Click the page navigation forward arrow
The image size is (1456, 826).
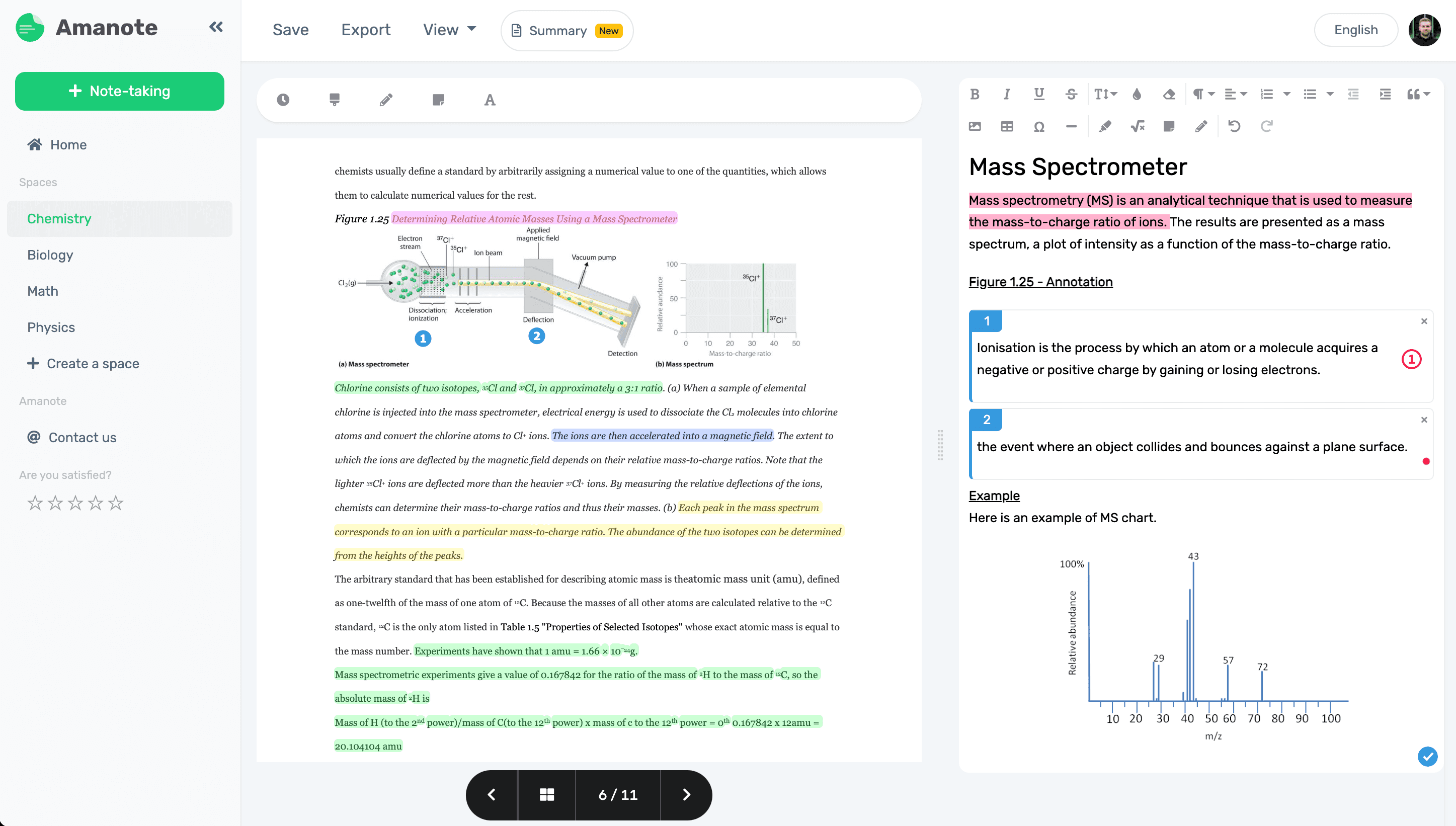point(686,795)
